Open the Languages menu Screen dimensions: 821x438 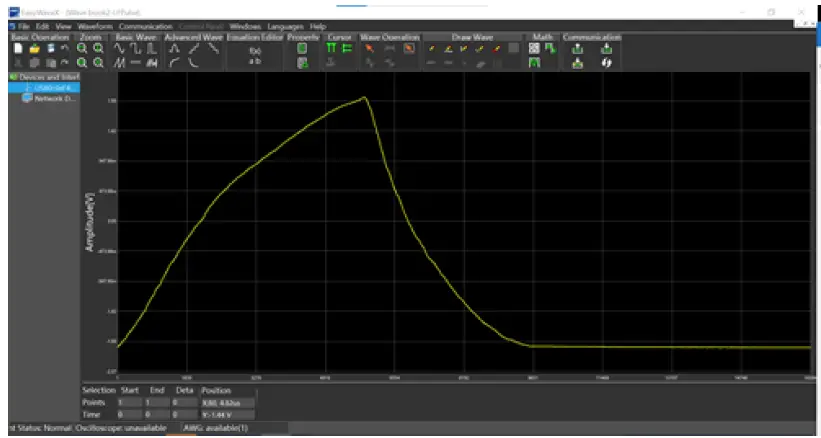(285, 26)
